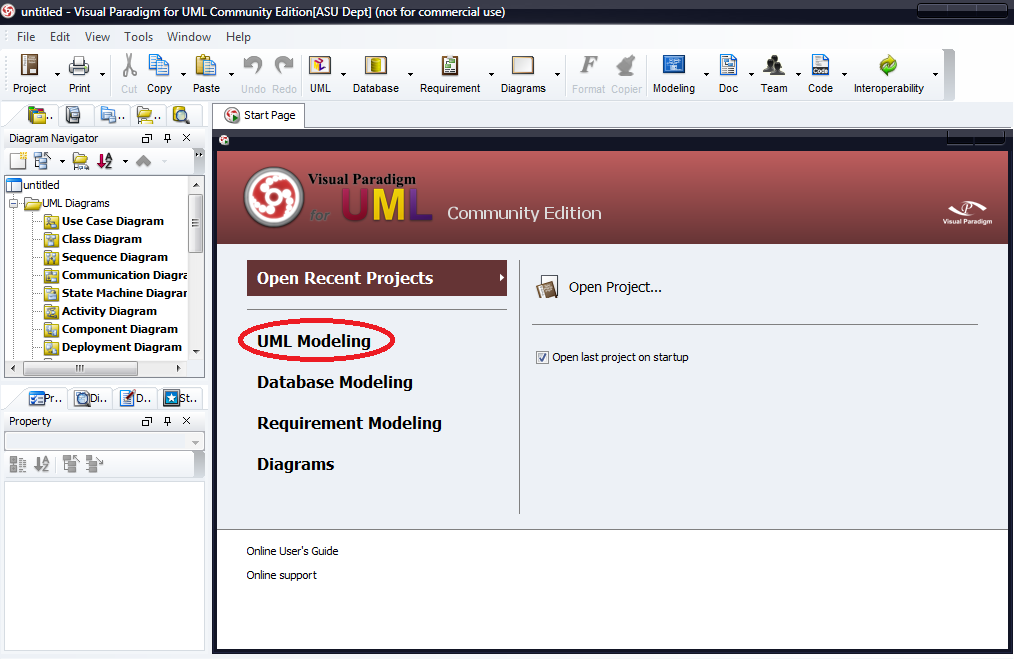Pin the Diagram Navigator panel

click(167, 138)
